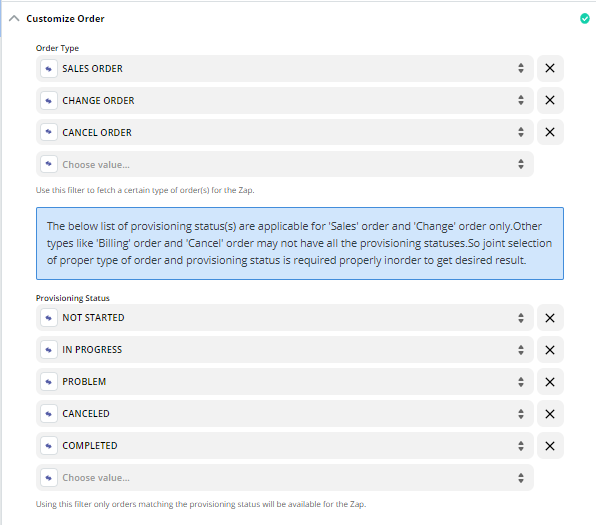
Task: Click the app icon beside CHANGE ORDER
Action: [x=49, y=100]
